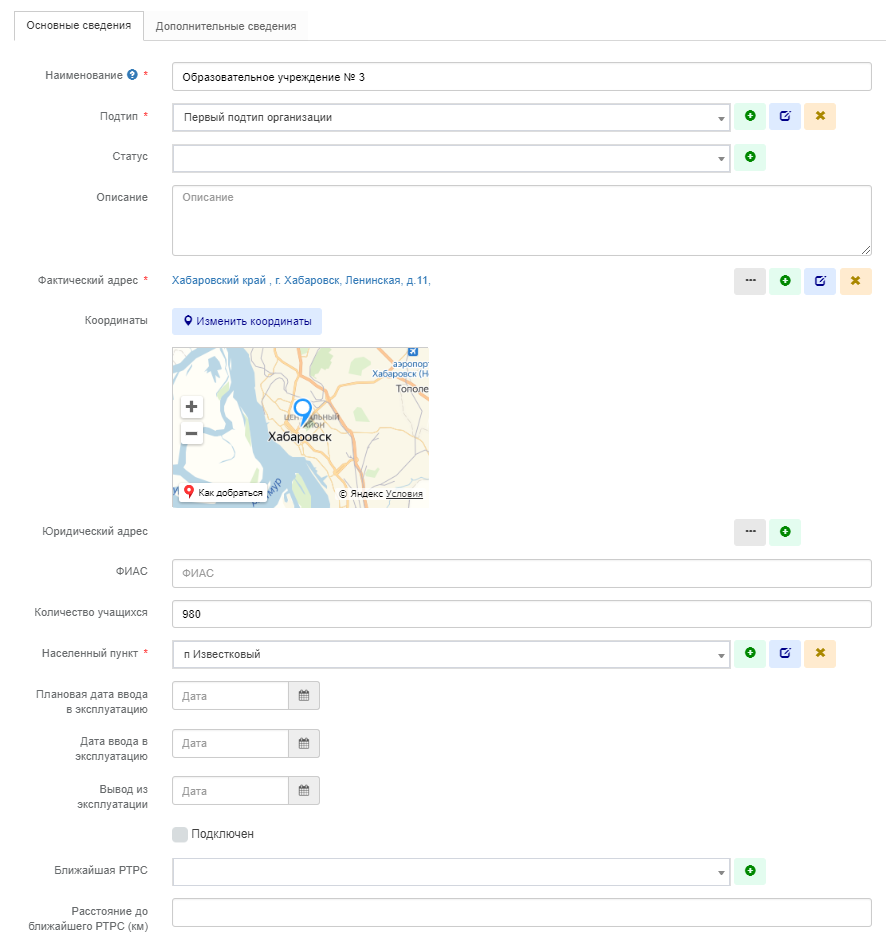Open address search for Фактический адрес
888x941 pixels.
750,282
